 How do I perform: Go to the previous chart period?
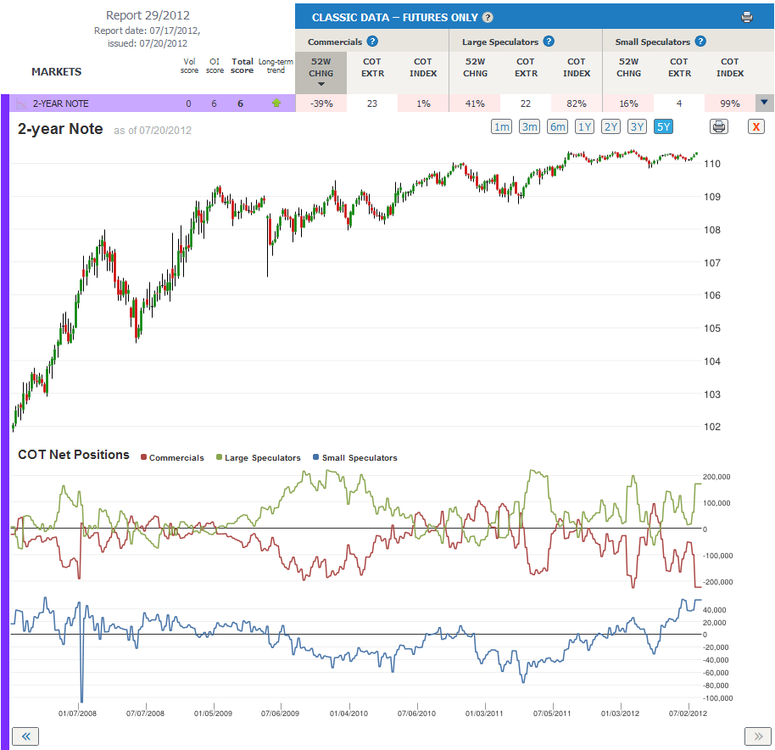[x=25, y=737]
